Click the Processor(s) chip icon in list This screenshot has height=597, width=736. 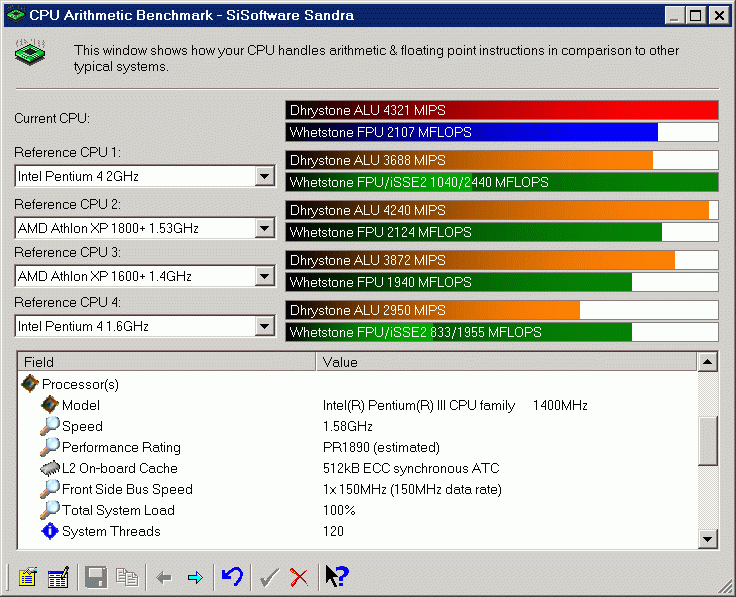click(30, 383)
